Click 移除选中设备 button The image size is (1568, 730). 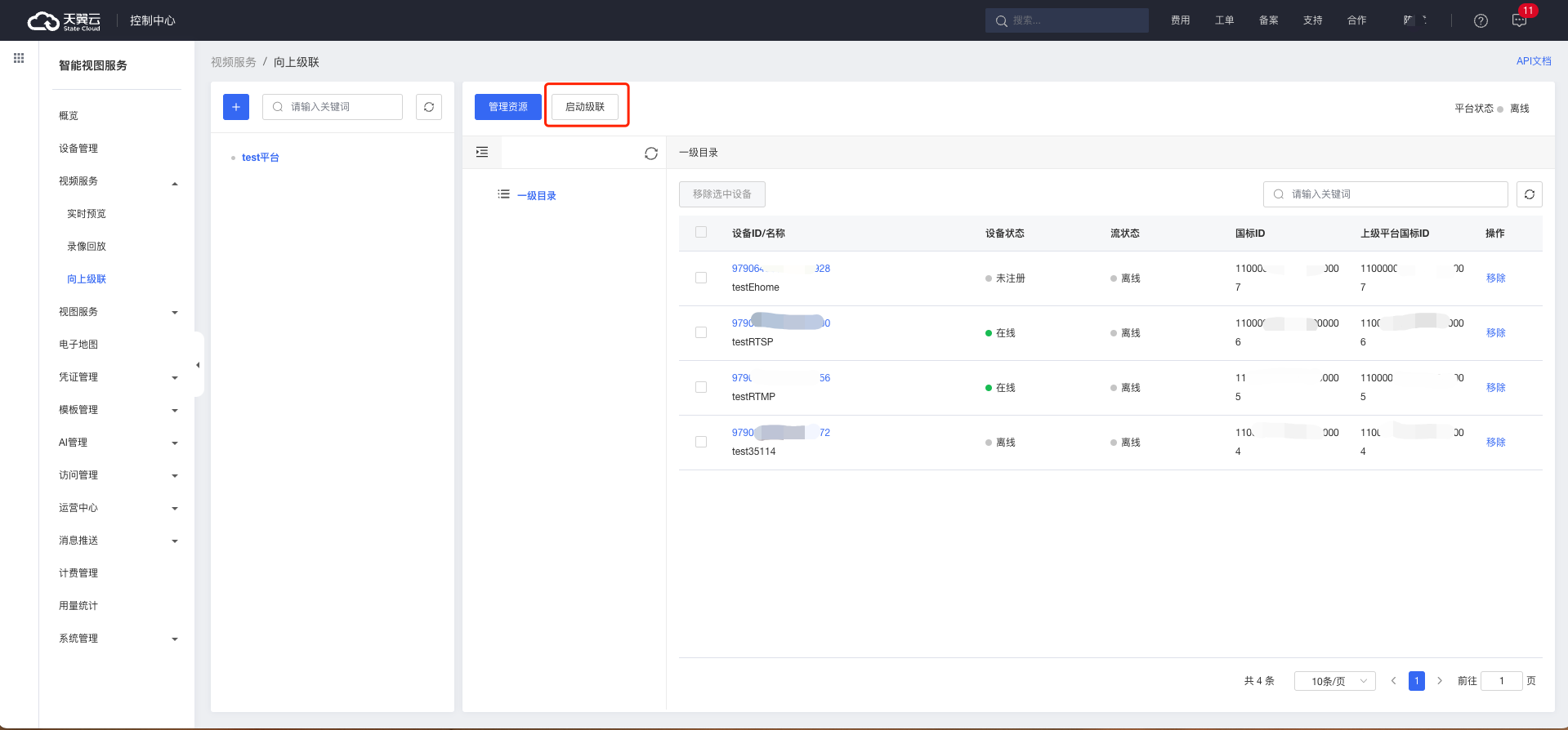pyautogui.click(x=722, y=194)
